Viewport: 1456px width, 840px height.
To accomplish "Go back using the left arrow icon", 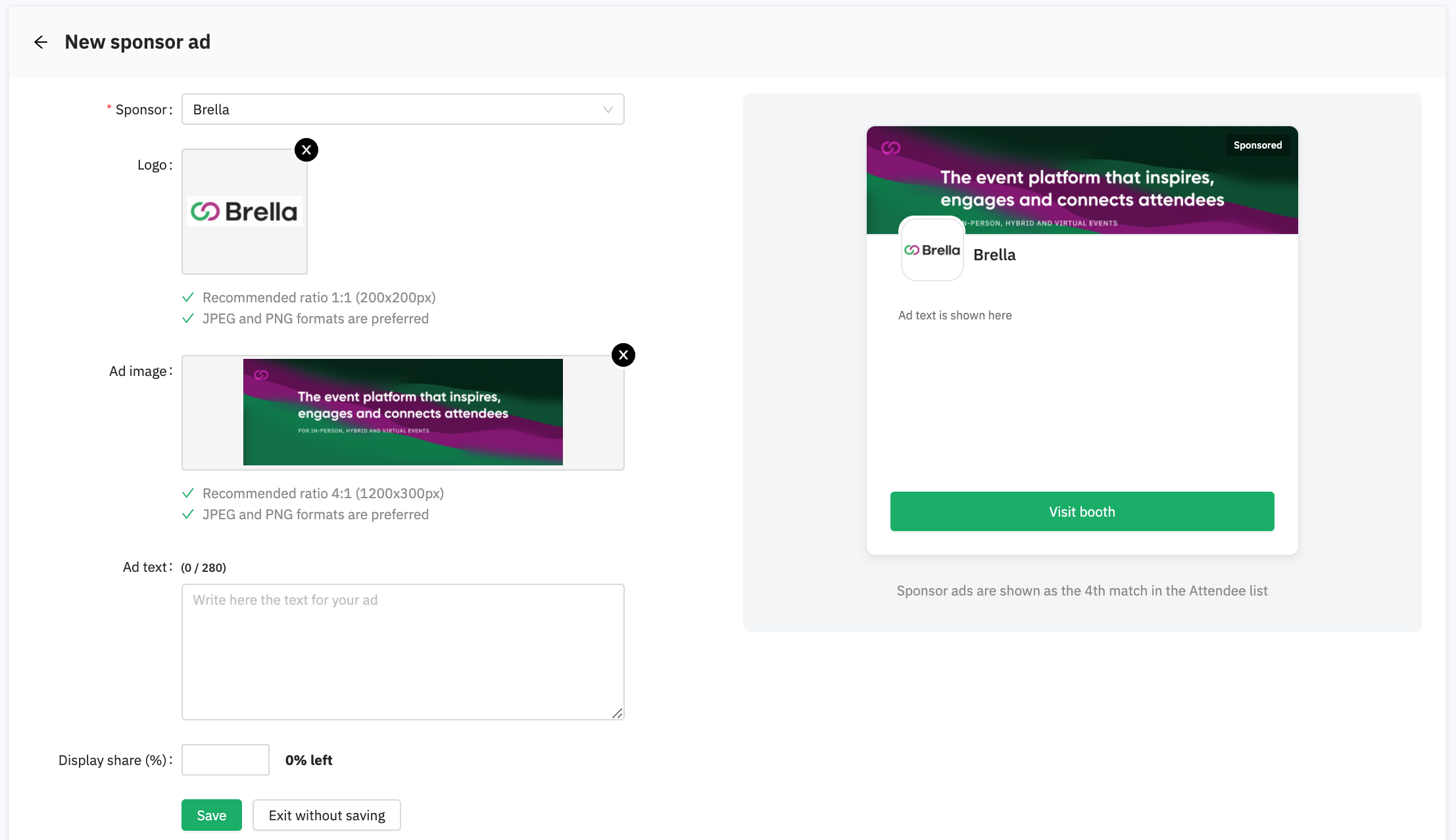I will point(41,42).
